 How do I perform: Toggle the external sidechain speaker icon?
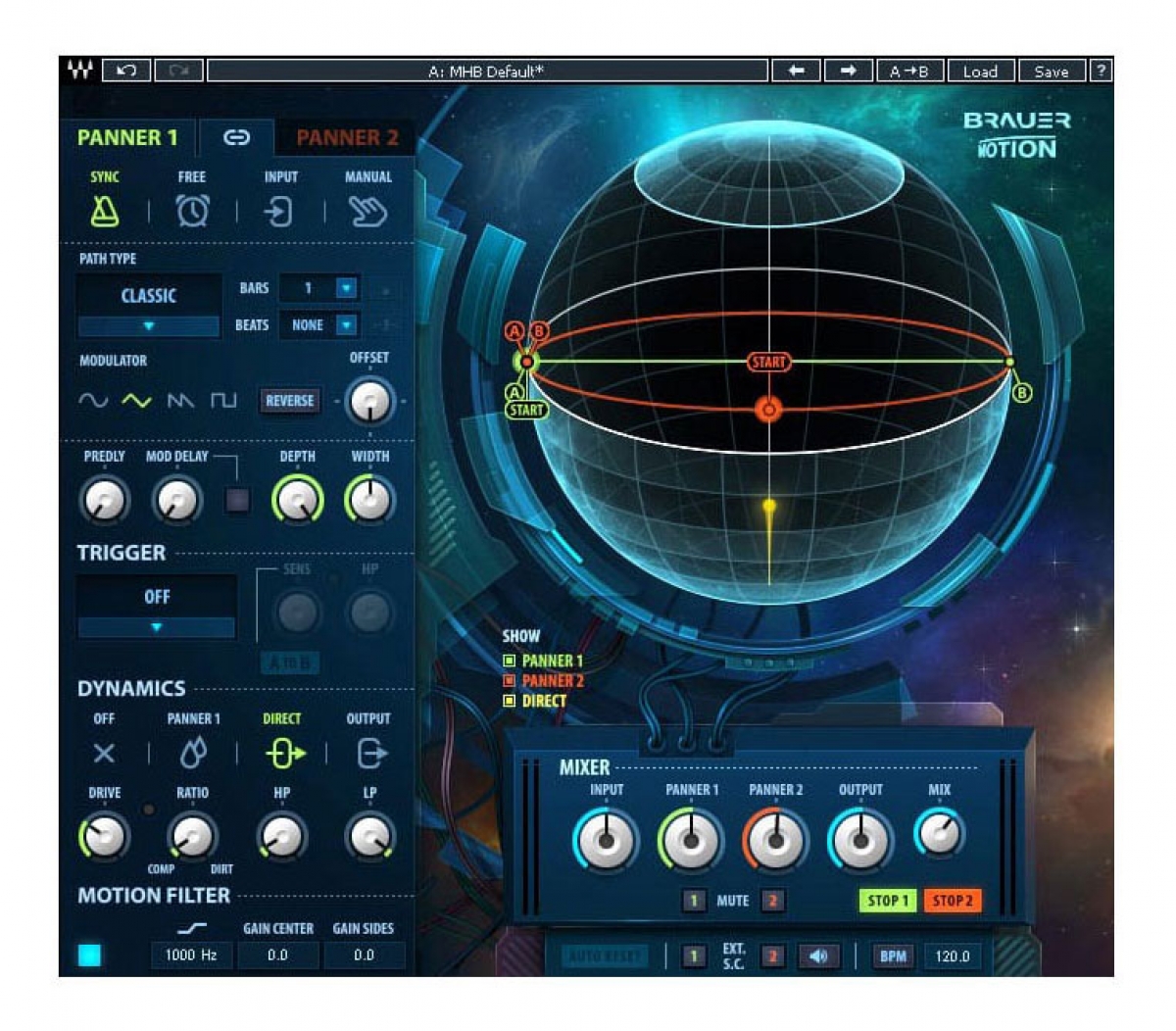(818, 956)
